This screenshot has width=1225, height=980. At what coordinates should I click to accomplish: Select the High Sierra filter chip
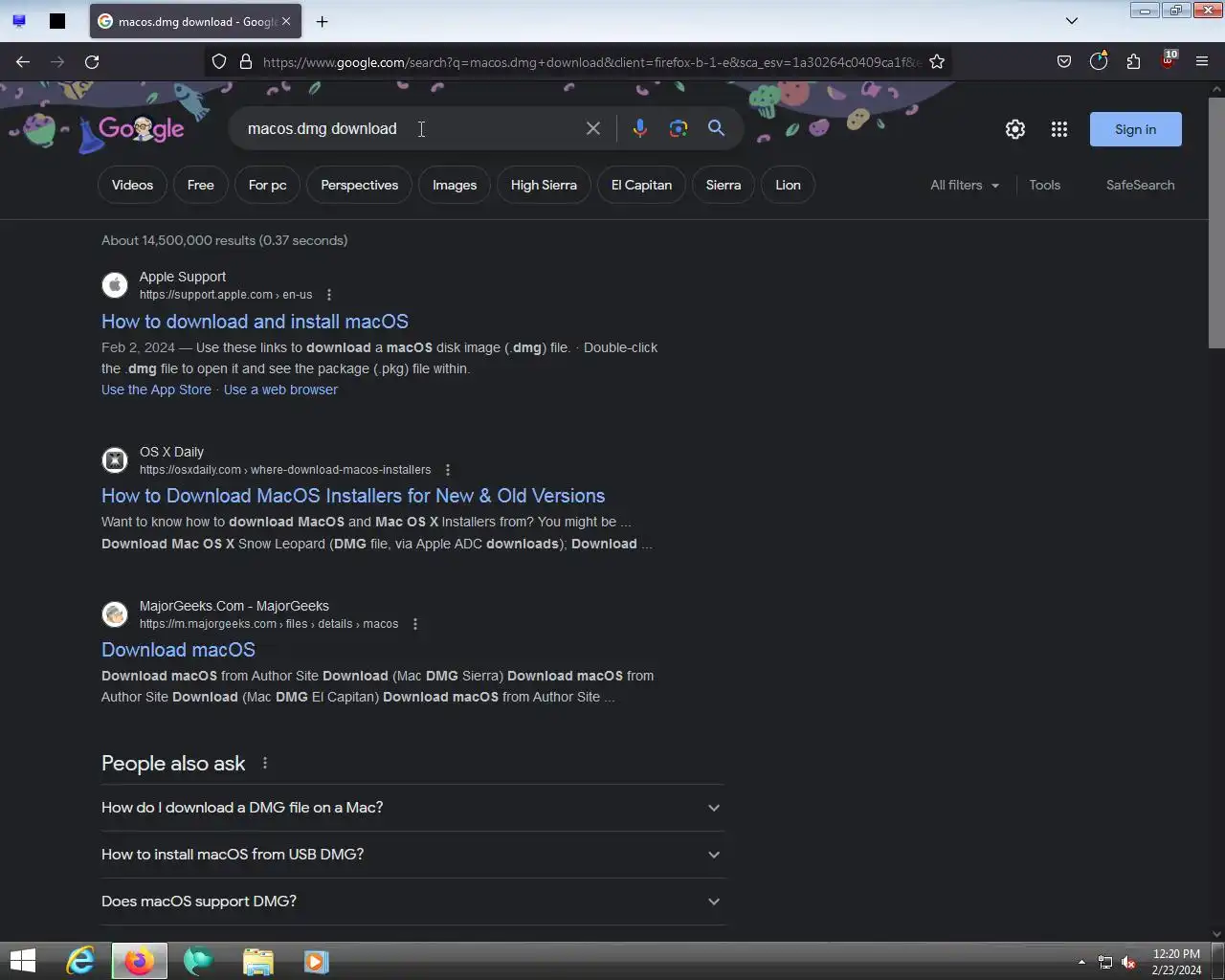click(544, 185)
